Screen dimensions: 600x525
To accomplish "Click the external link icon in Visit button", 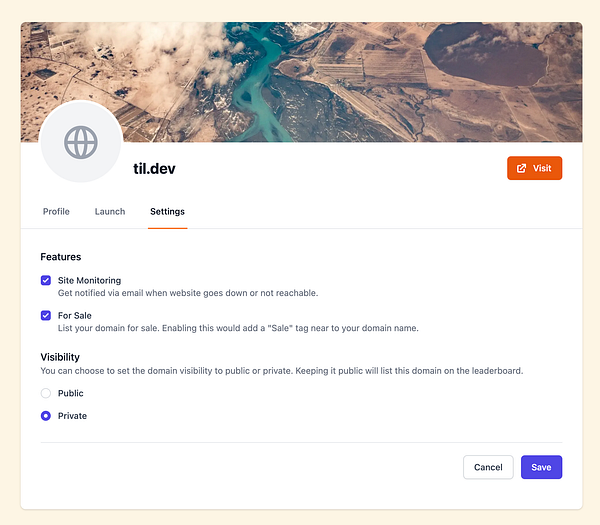I will pyautogui.click(x=522, y=168).
